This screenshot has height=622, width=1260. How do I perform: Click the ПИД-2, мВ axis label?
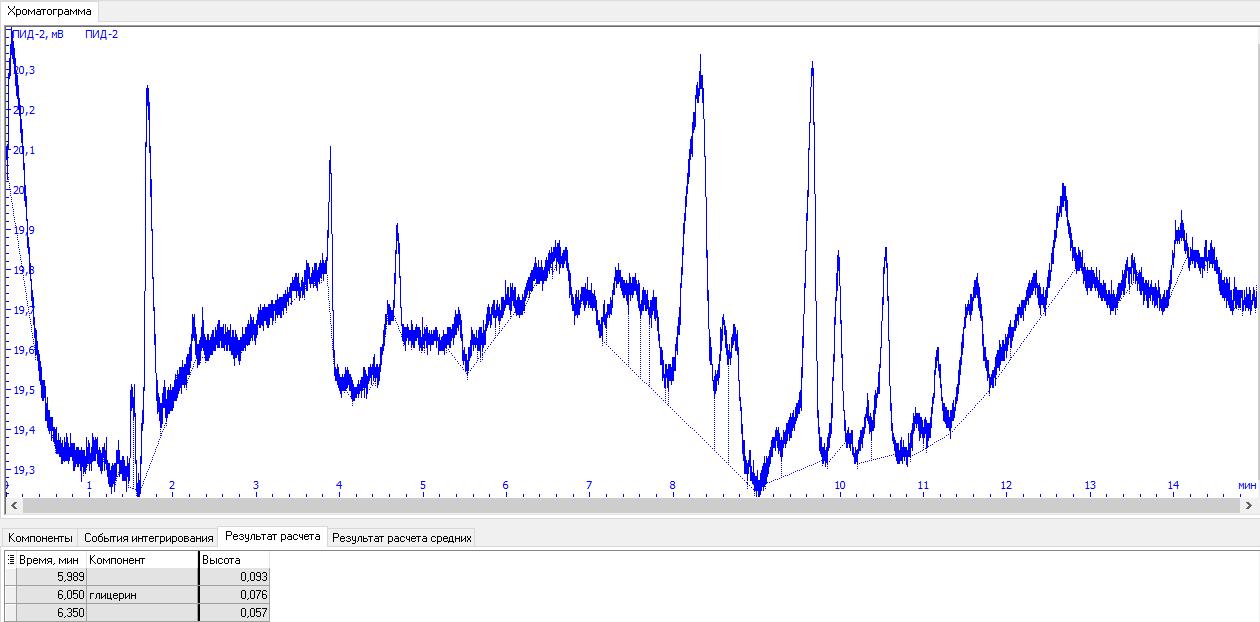pos(37,34)
